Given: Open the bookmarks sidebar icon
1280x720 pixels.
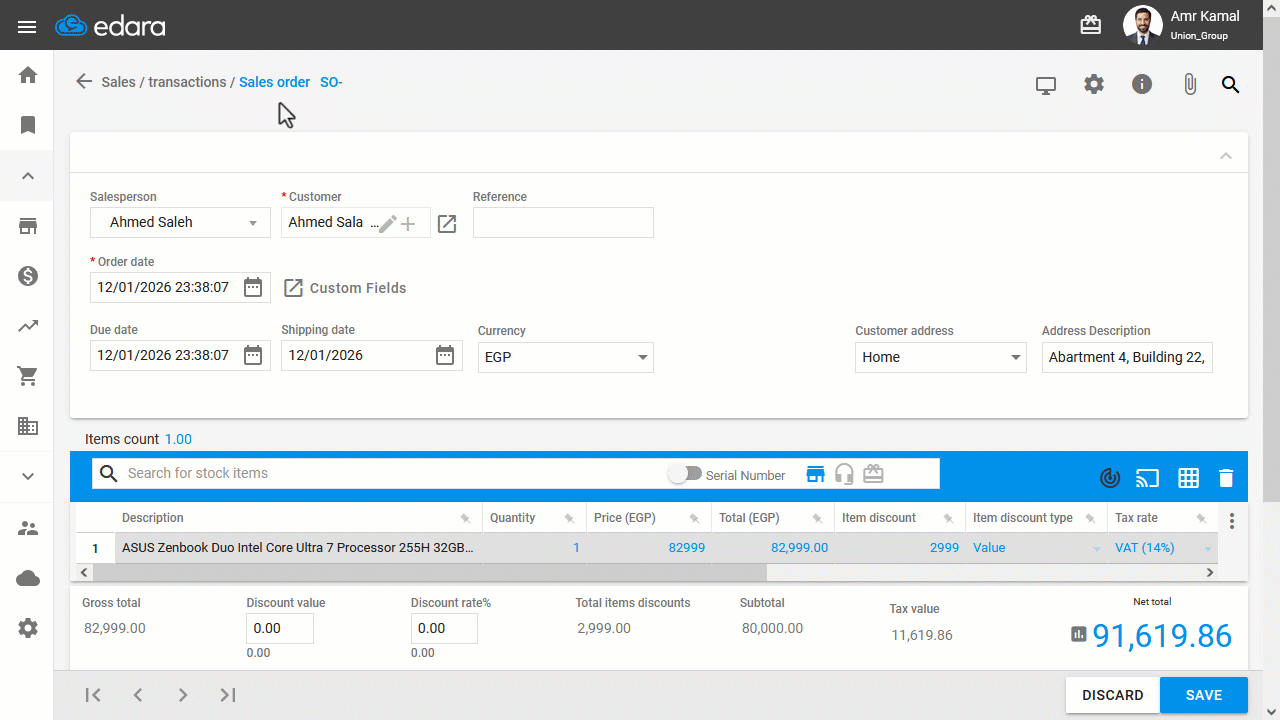Looking at the screenshot, I should click(28, 125).
